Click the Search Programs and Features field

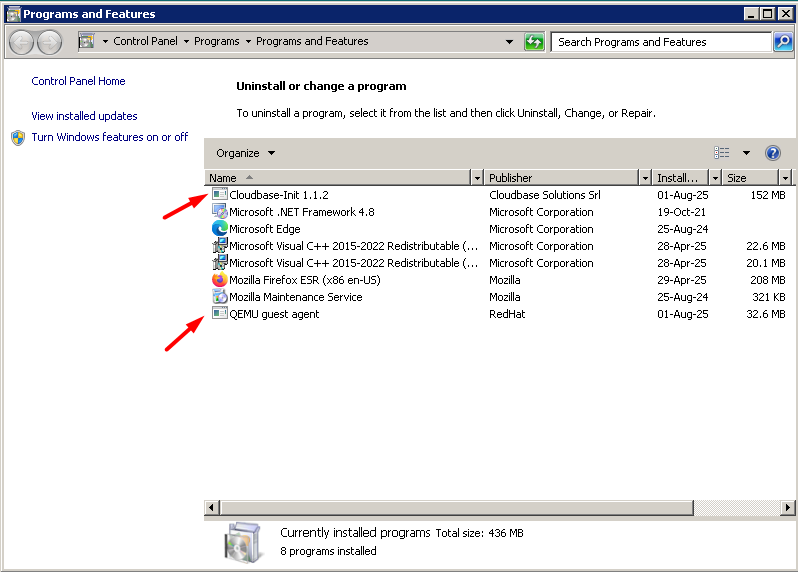pos(660,42)
